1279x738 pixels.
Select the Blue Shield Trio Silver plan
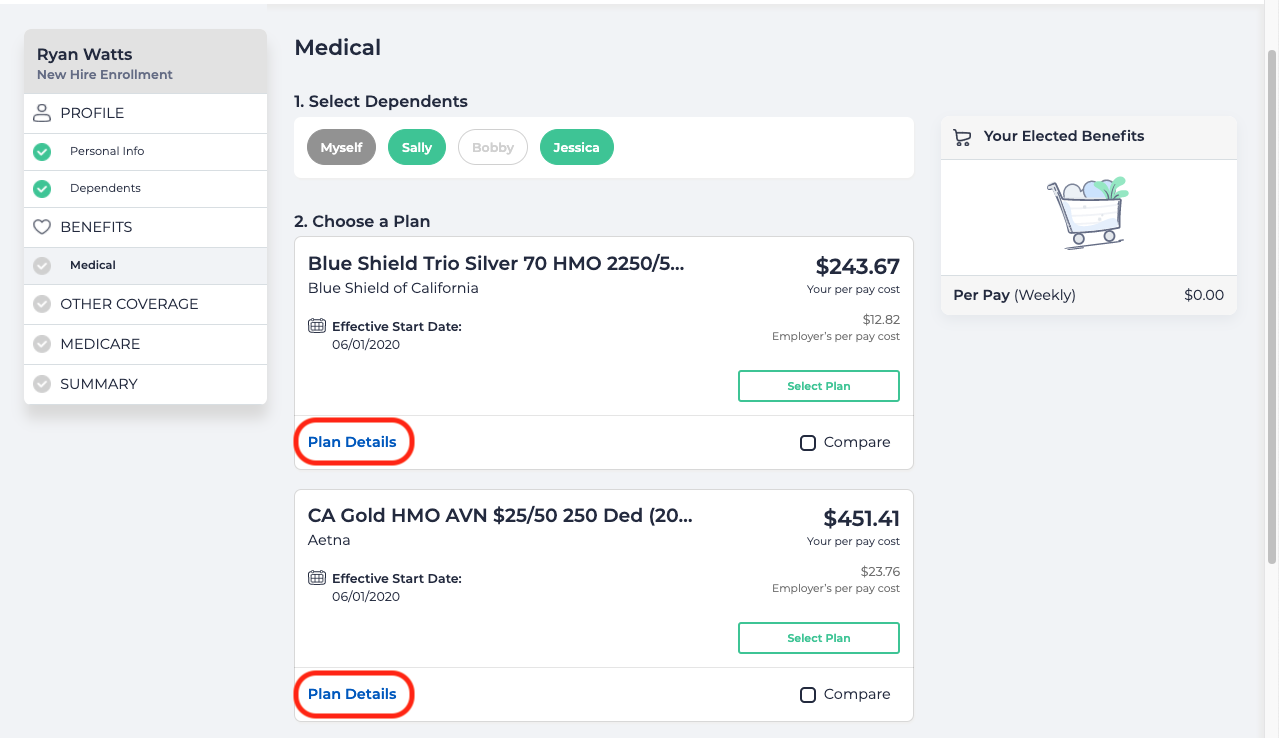tap(819, 386)
